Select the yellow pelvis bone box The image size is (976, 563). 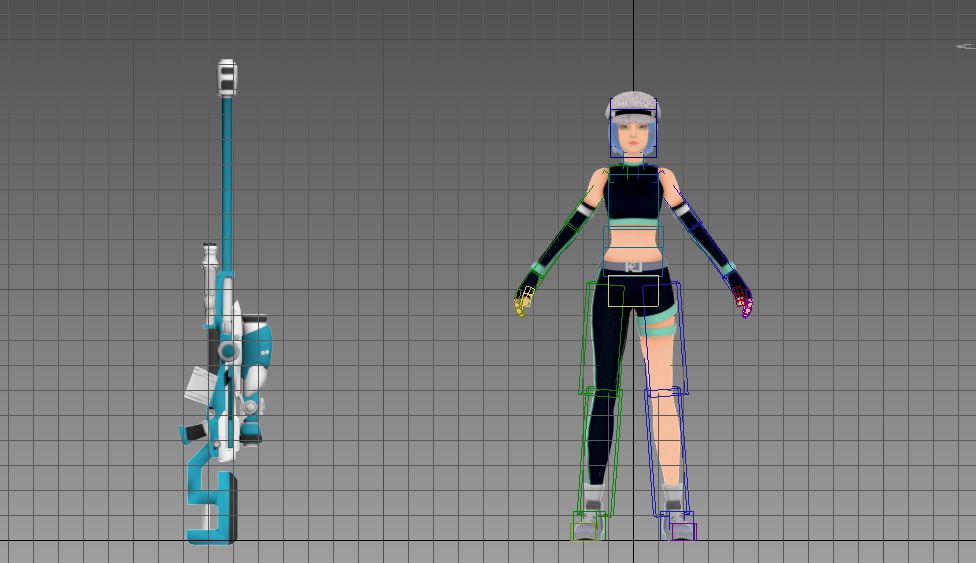coord(633,291)
